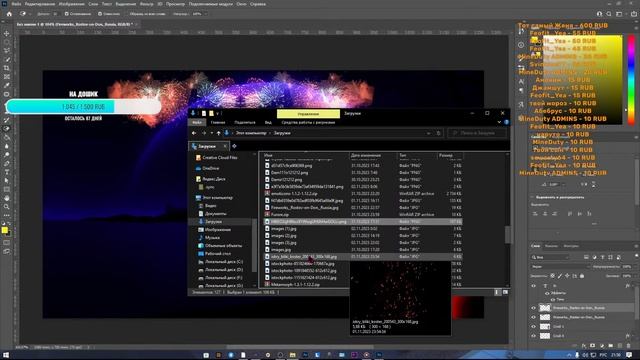Select the Lasso tool
640x360 pixels.
(x=7, y=51)
